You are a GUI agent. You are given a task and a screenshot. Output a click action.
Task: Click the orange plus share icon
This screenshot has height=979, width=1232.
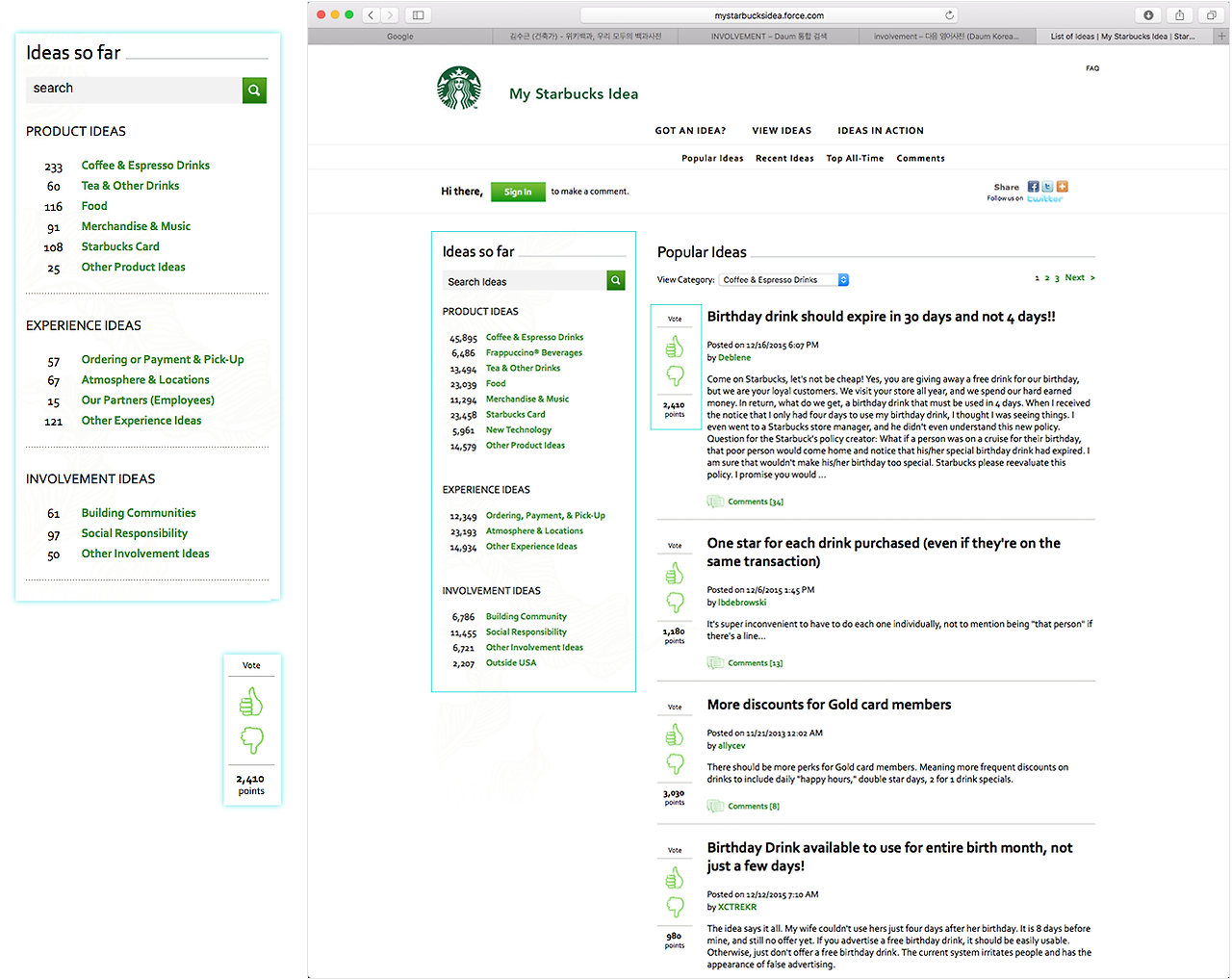(1063, 187)
